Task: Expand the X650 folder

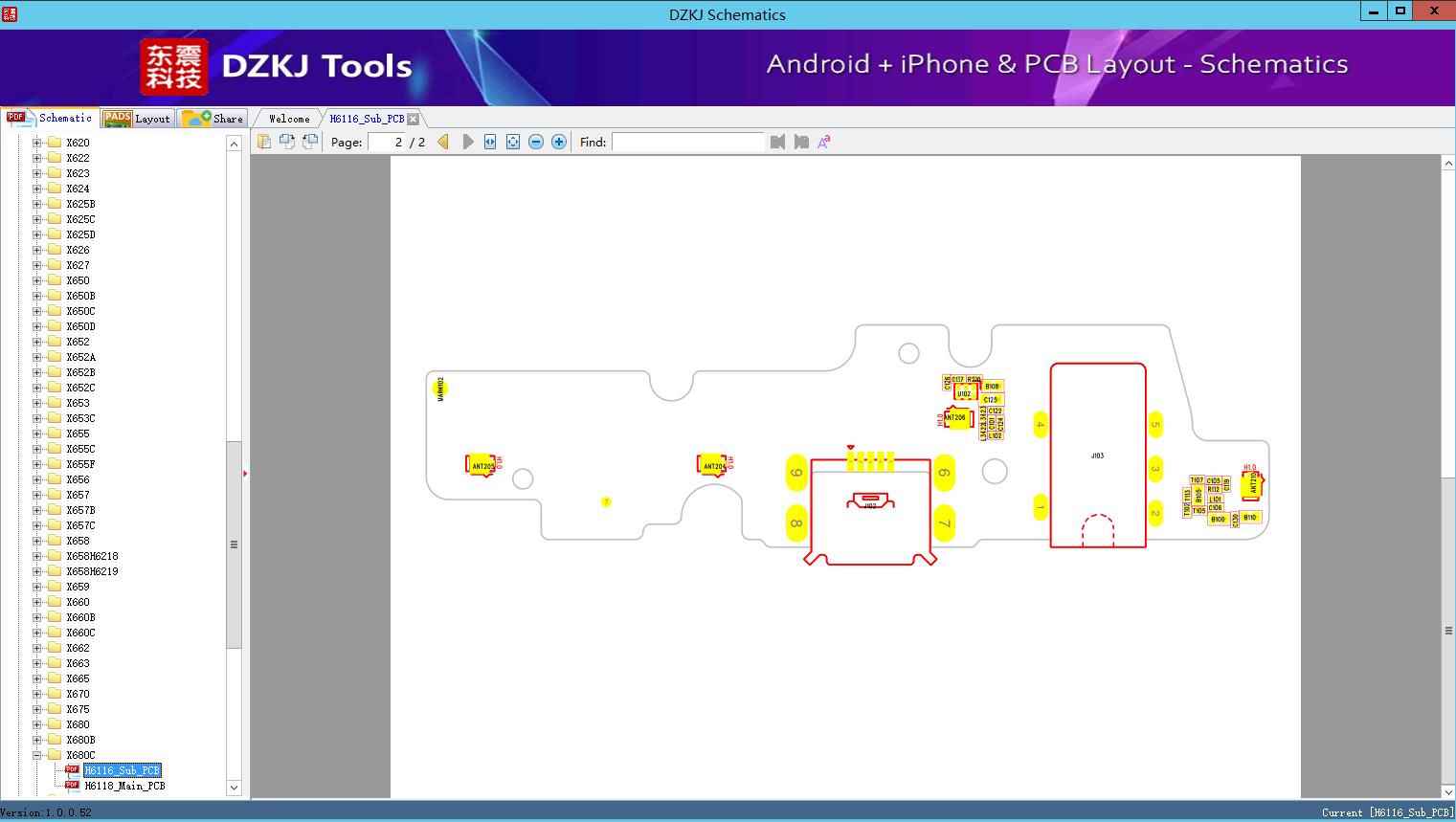Action: click(x=37, y=280)
